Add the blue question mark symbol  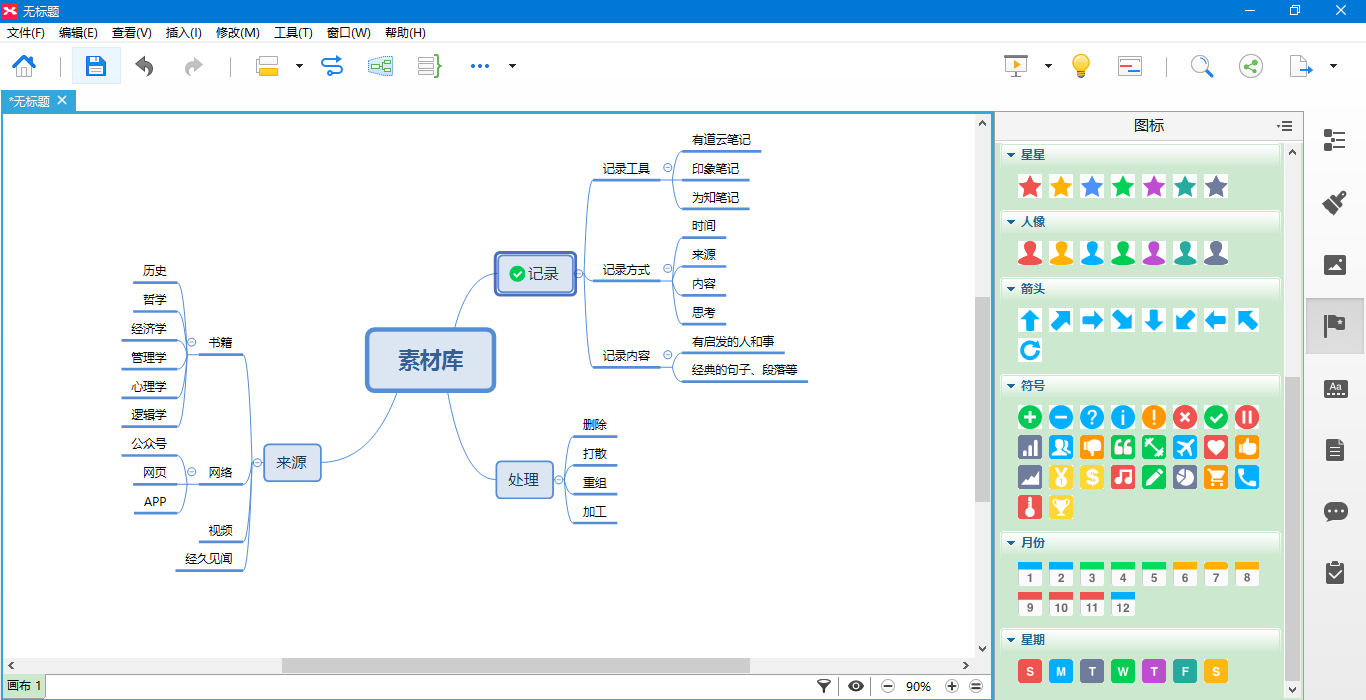click(x=1092, y=417)
